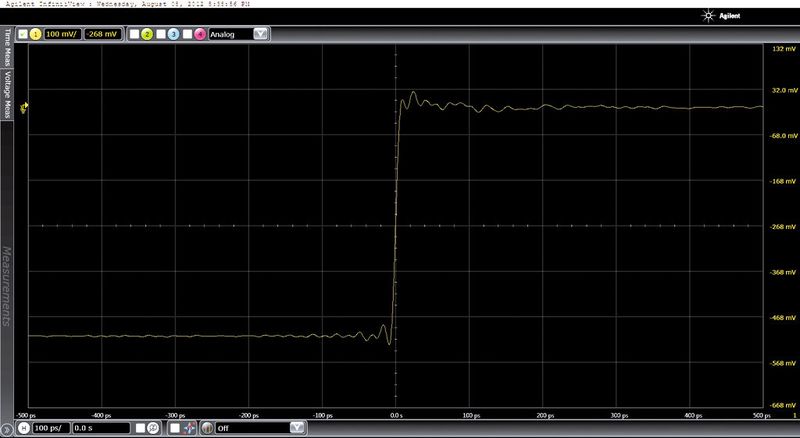Click the 100 ps time axis label
This screenshot has height=438, width=800.
tap(471, 416)
